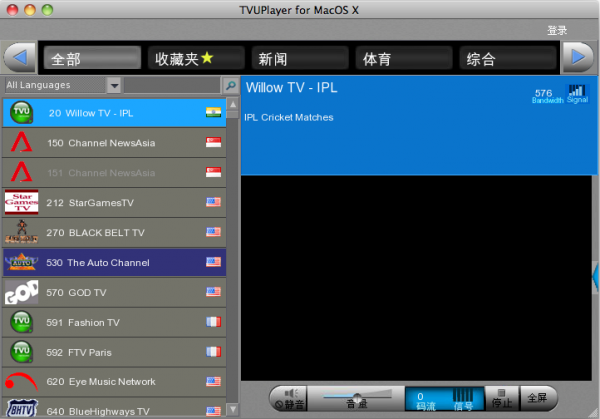Click the US flag on StarGamesTV row
Screen dimensions: 600x419
click(214, 202)
